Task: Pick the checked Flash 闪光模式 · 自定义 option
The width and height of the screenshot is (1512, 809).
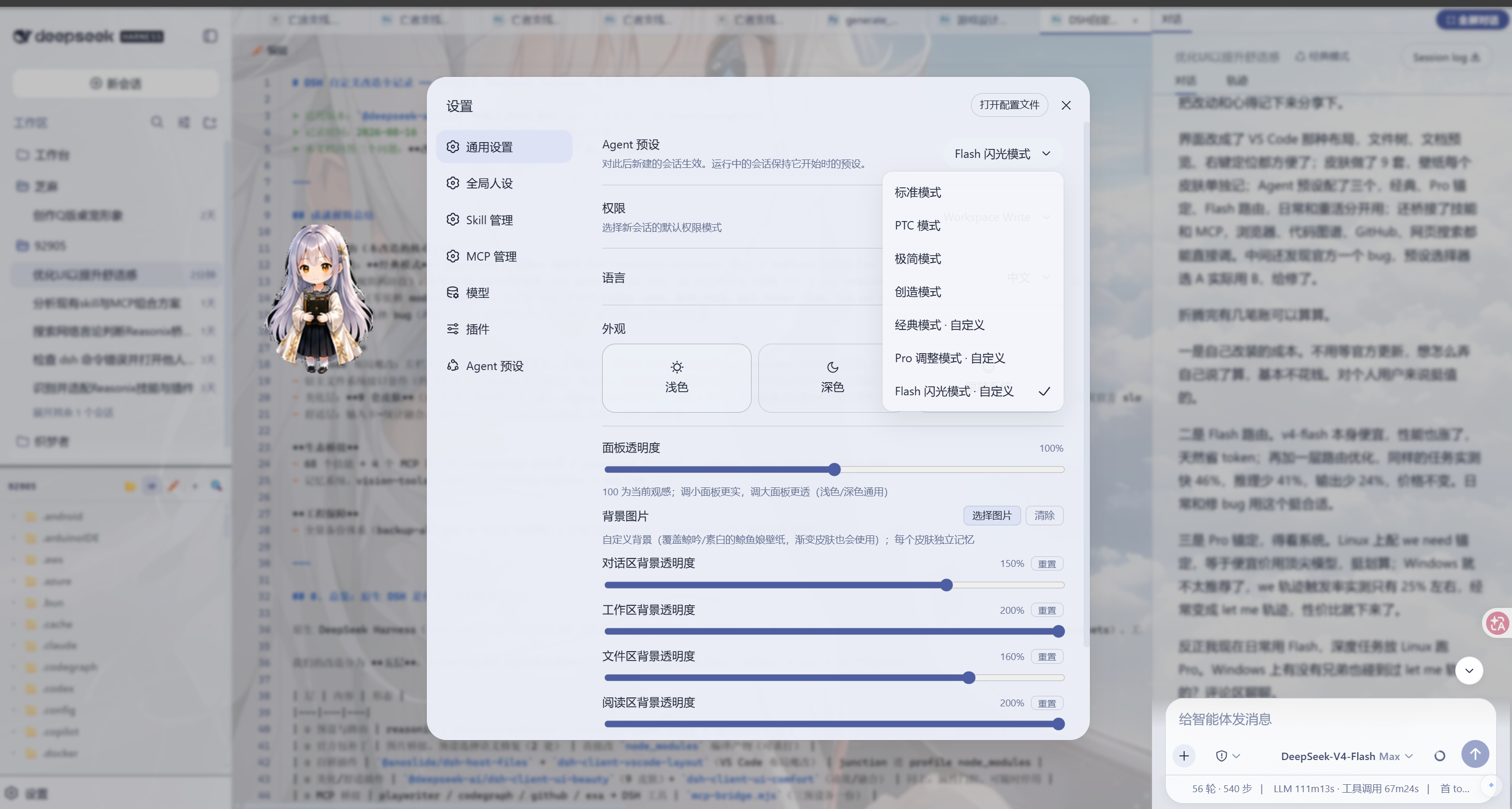Action: click(x=973, y=391)
